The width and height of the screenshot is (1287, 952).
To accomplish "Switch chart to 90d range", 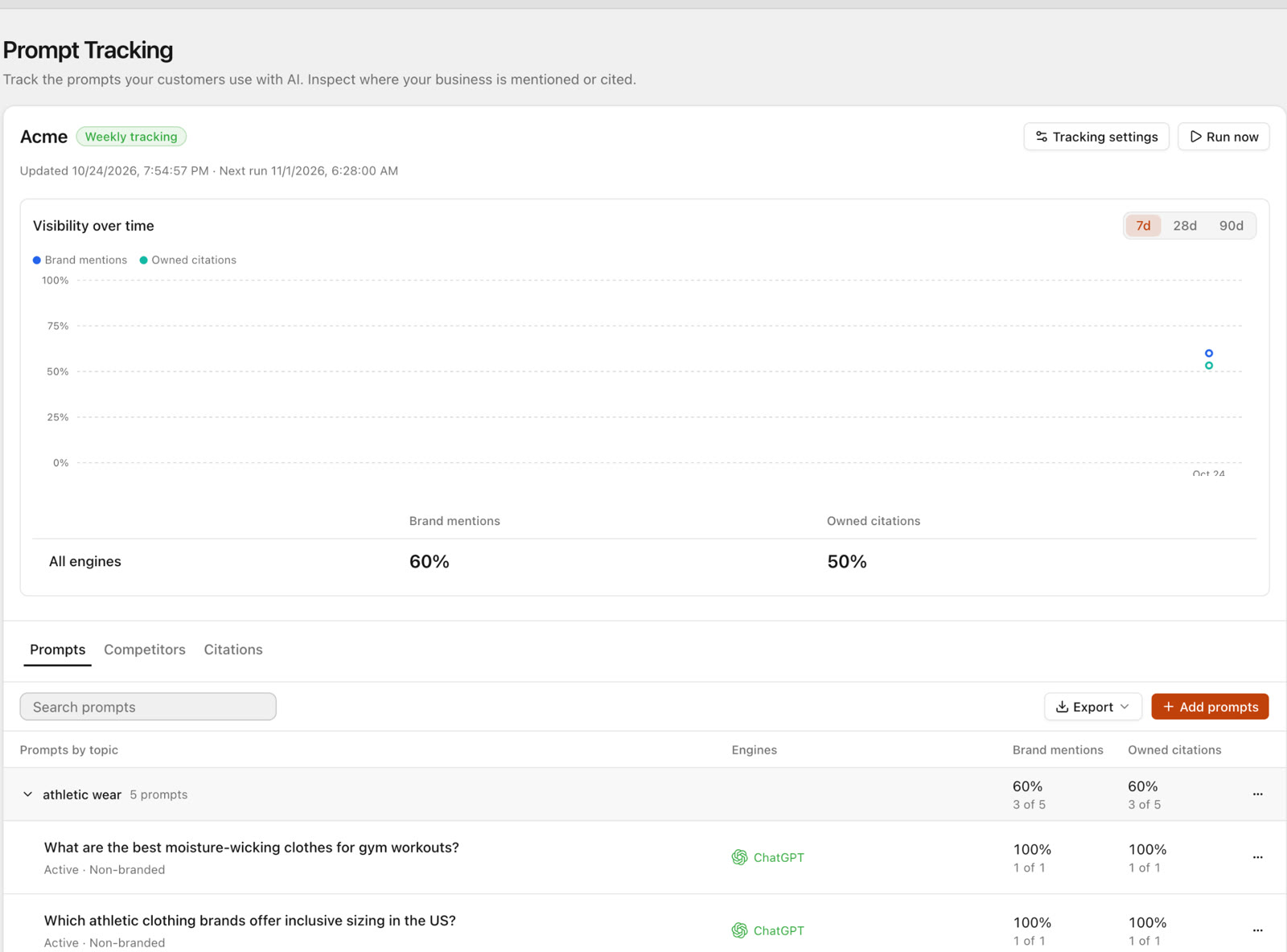I will (1231, 226).
